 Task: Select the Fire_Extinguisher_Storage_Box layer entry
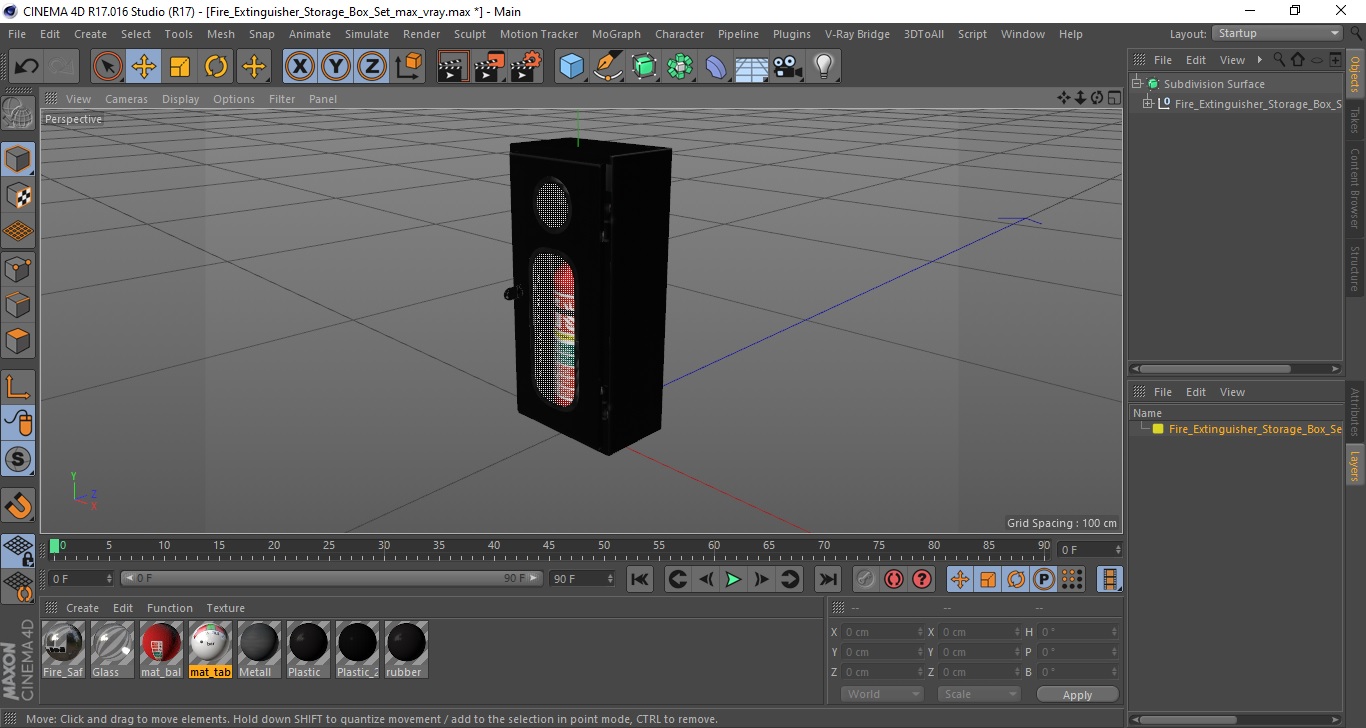(1254, 429)
